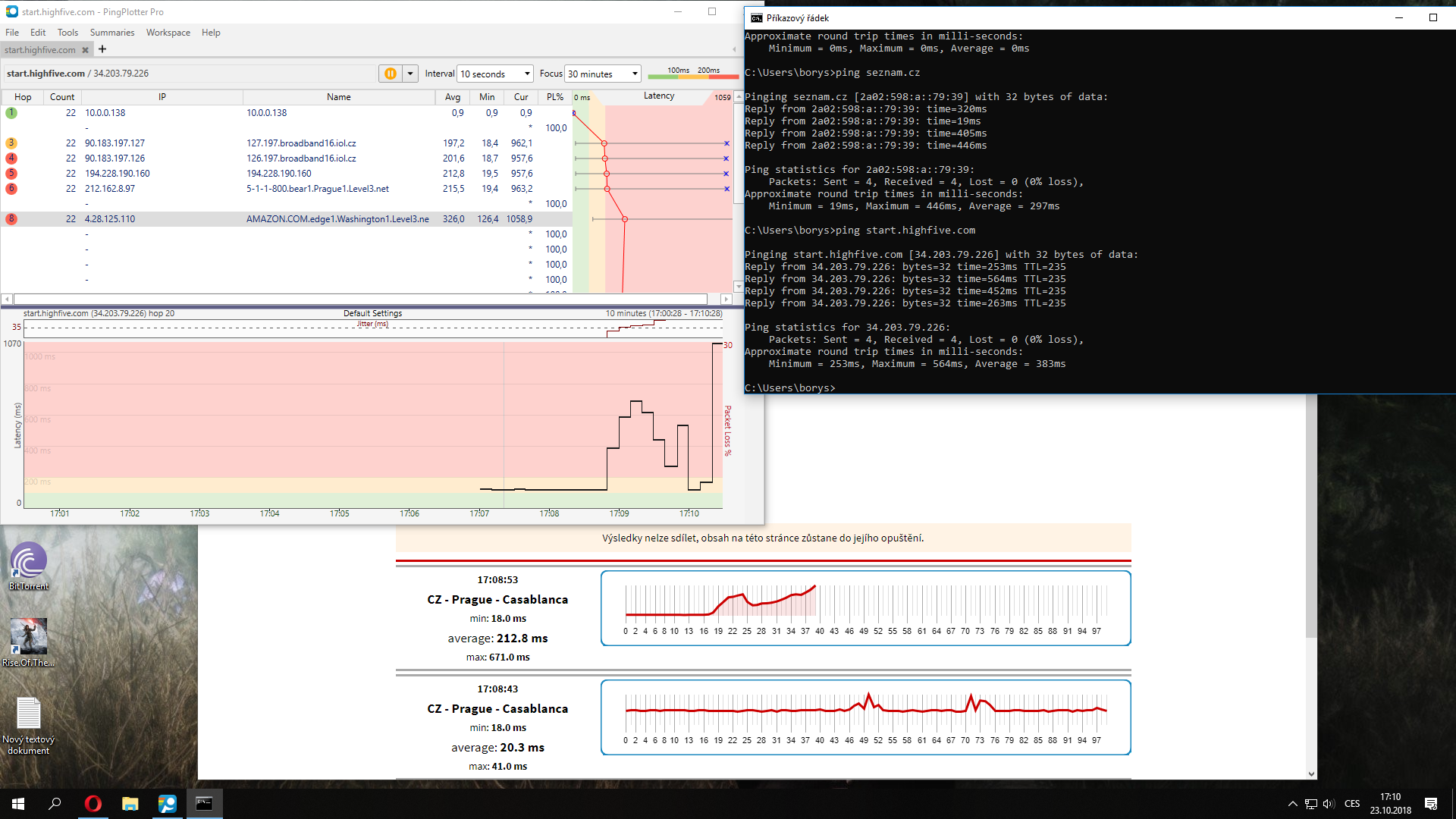1456x819 pixels.
Task: Sort by the PL% column header
Action: [x=554, y=97]
